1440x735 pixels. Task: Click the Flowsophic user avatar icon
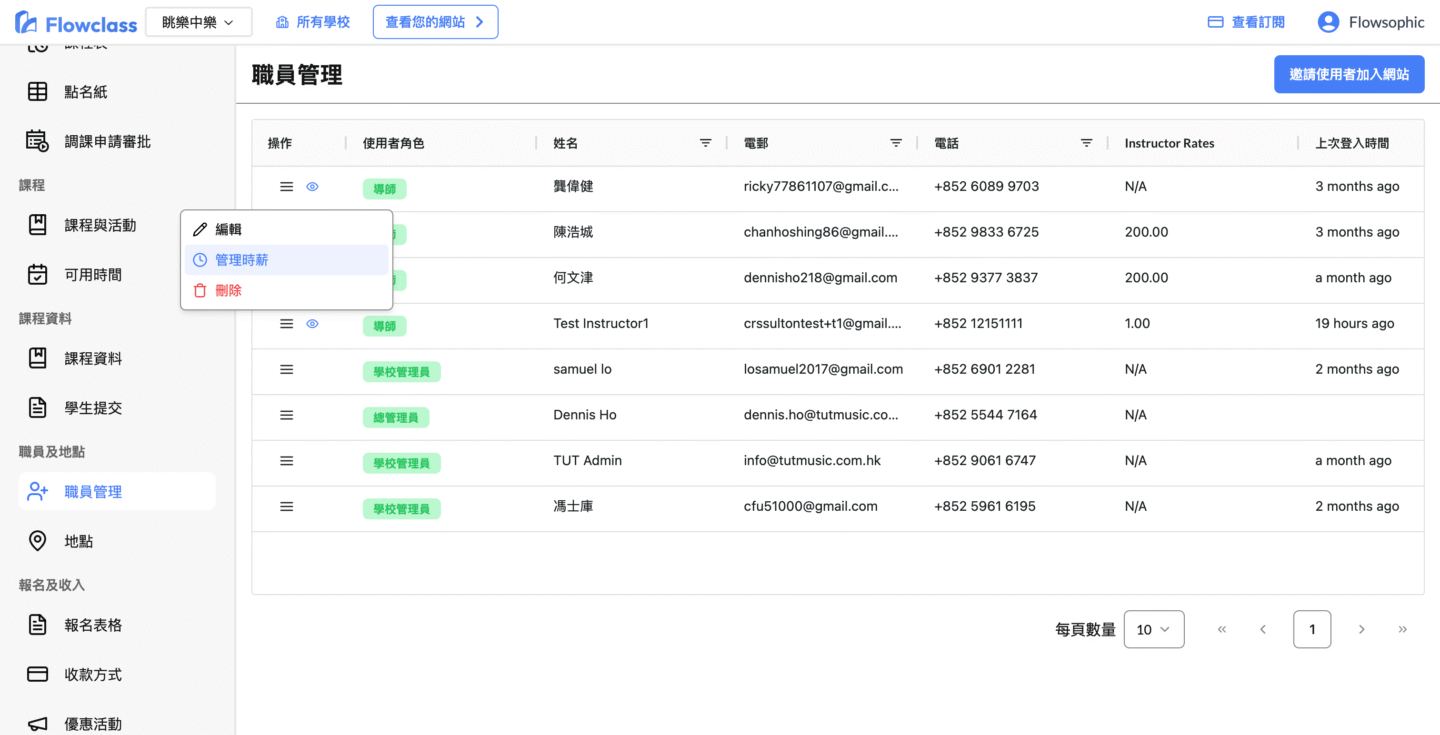click(1328, 22)
